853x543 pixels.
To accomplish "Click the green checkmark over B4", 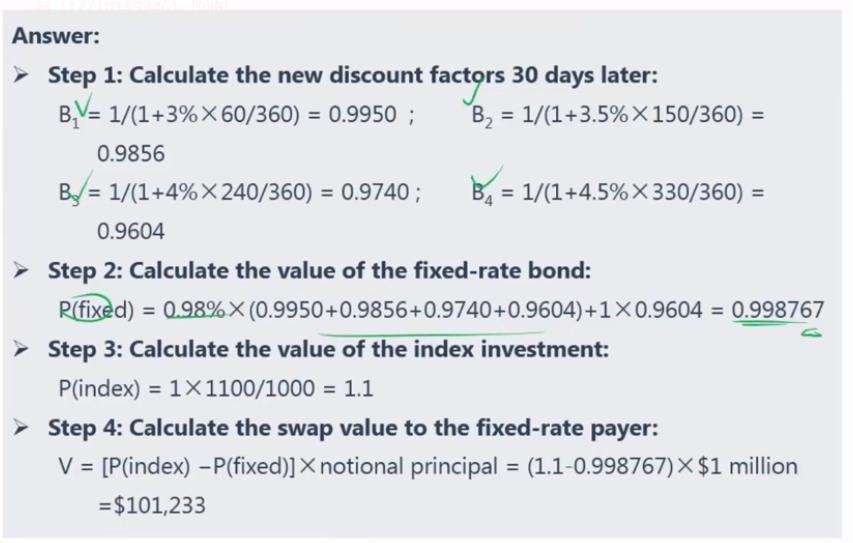I will (487, 179).
